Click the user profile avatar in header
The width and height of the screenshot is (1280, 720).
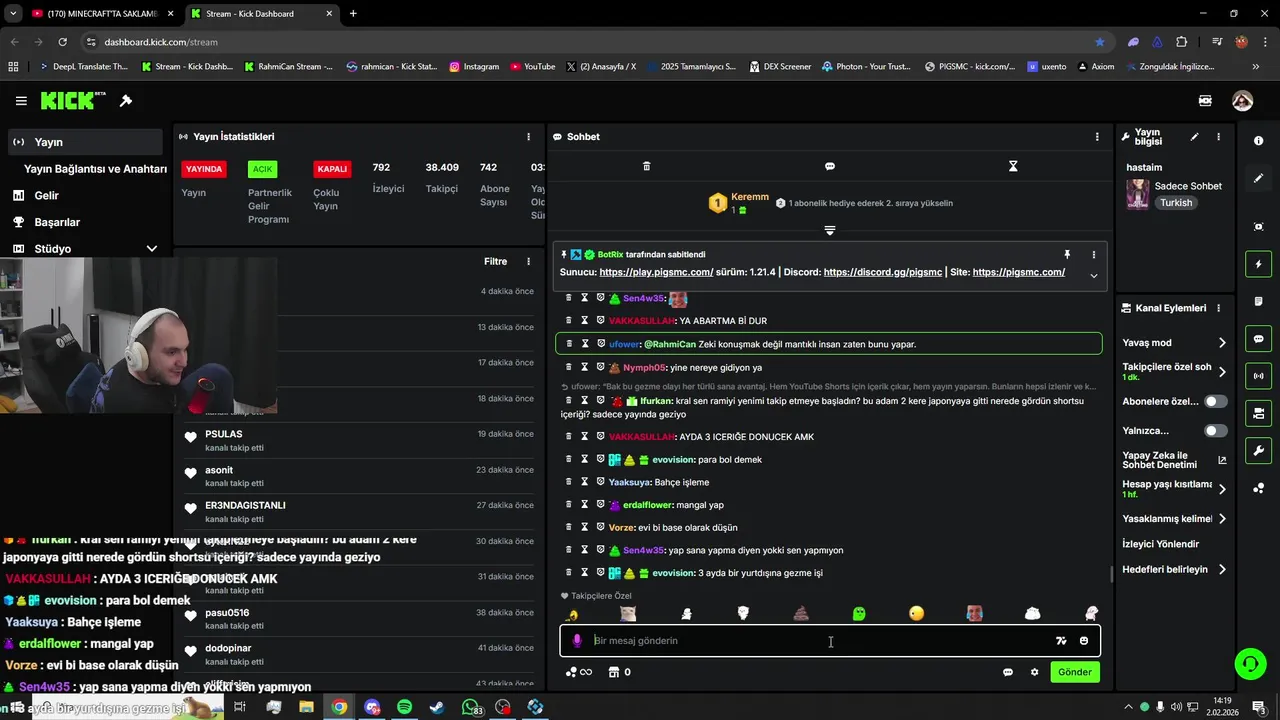[1242, 101]
